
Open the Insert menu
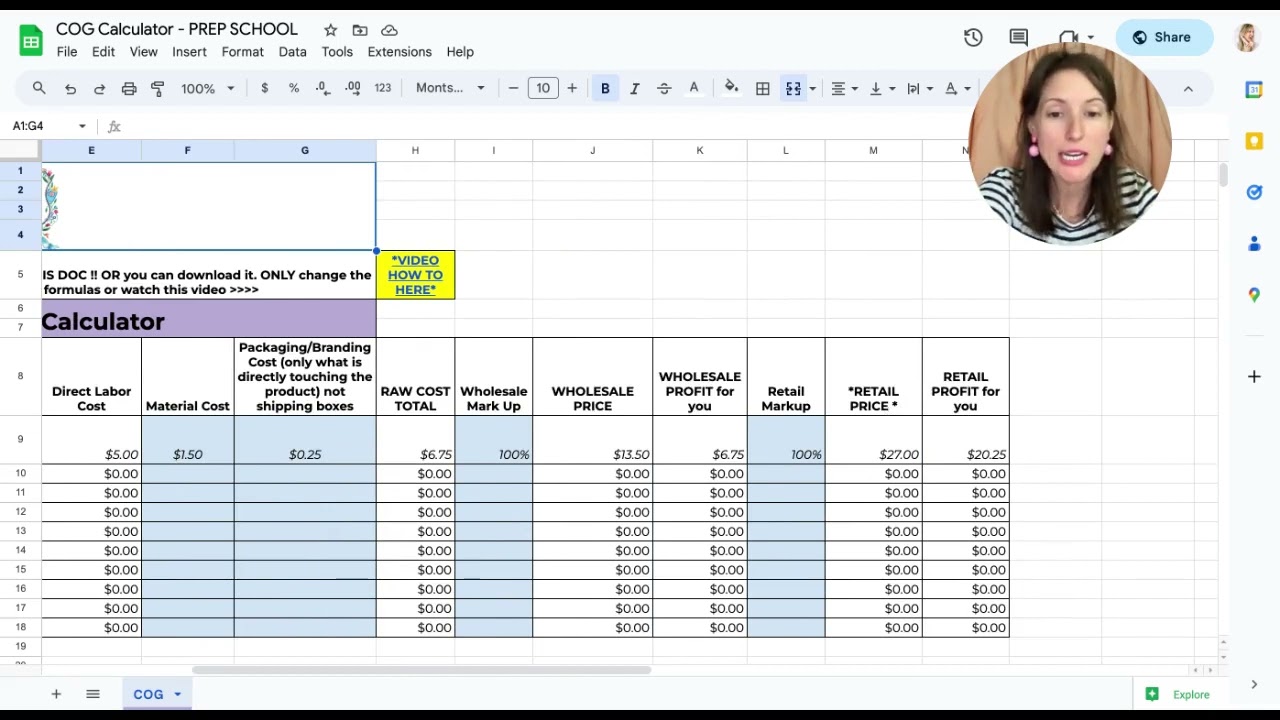point(189,52)
